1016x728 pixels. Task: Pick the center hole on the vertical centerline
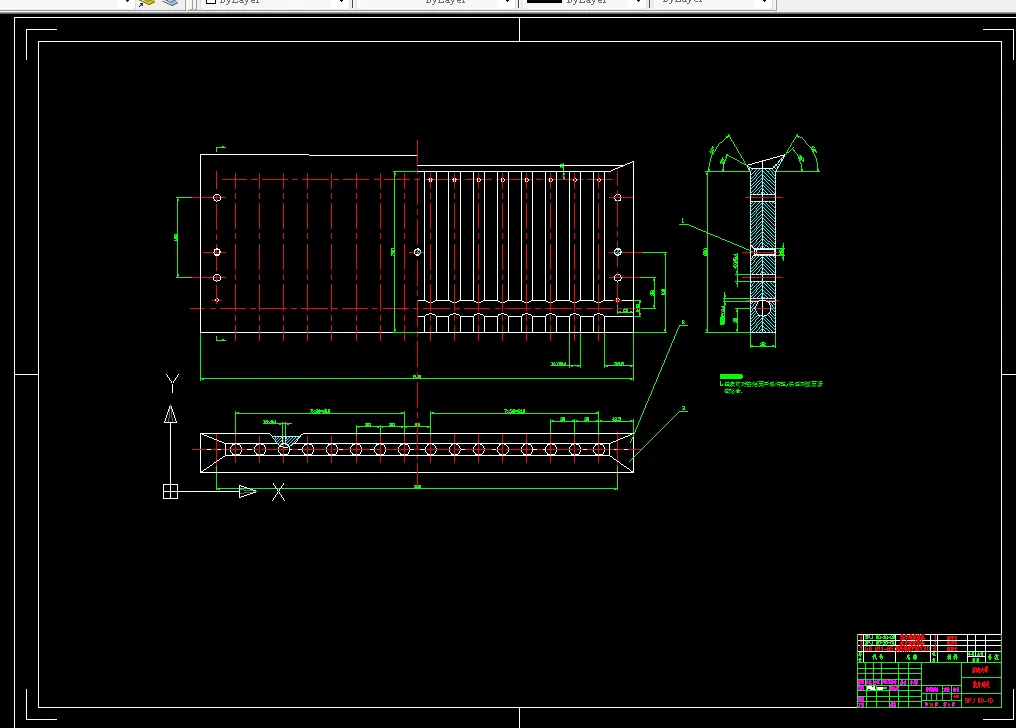coord(417,252)
